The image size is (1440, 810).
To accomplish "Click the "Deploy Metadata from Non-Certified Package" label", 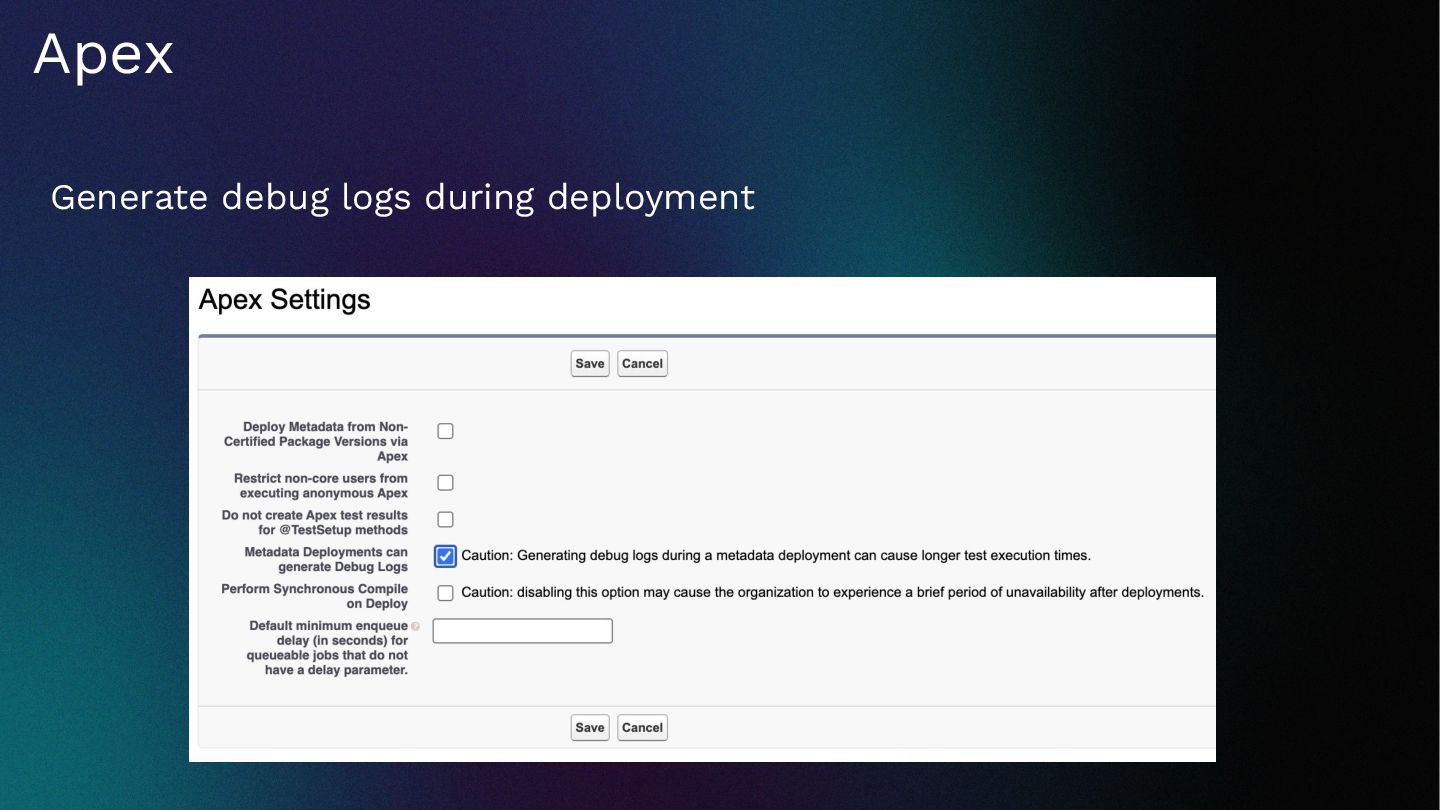I will (316, 441).
